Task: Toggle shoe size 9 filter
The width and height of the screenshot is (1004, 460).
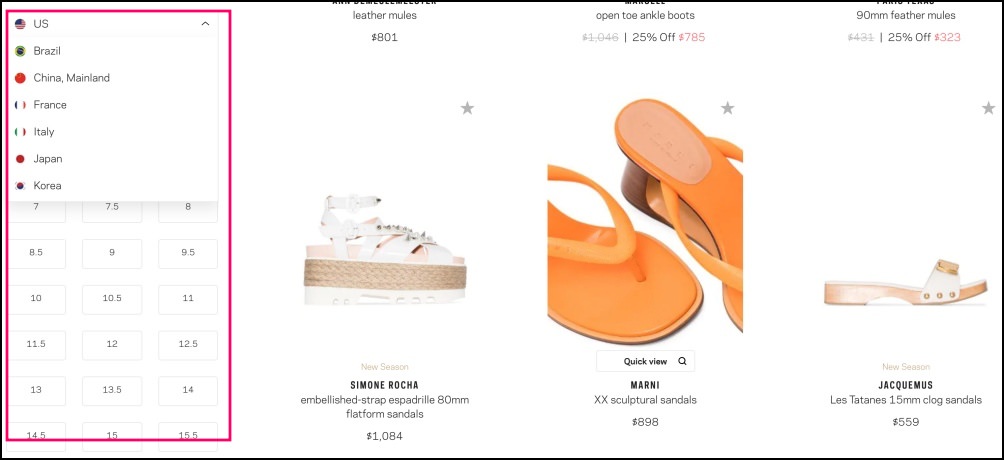Action: pyautogui.click(x=112, y=253)
